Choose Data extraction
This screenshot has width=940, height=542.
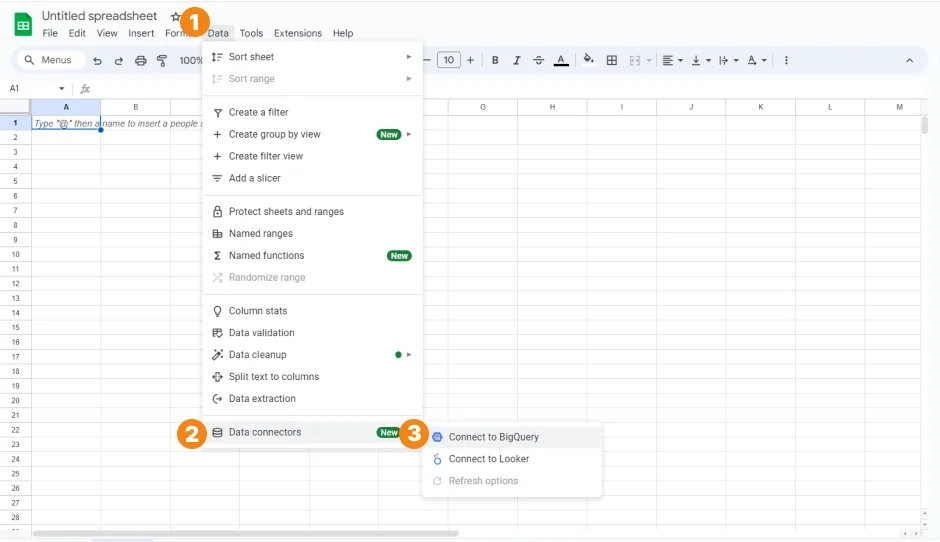[x=312, y=399]
